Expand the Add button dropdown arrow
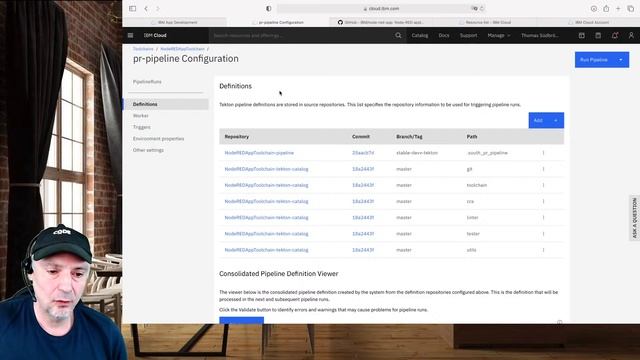 556,120
